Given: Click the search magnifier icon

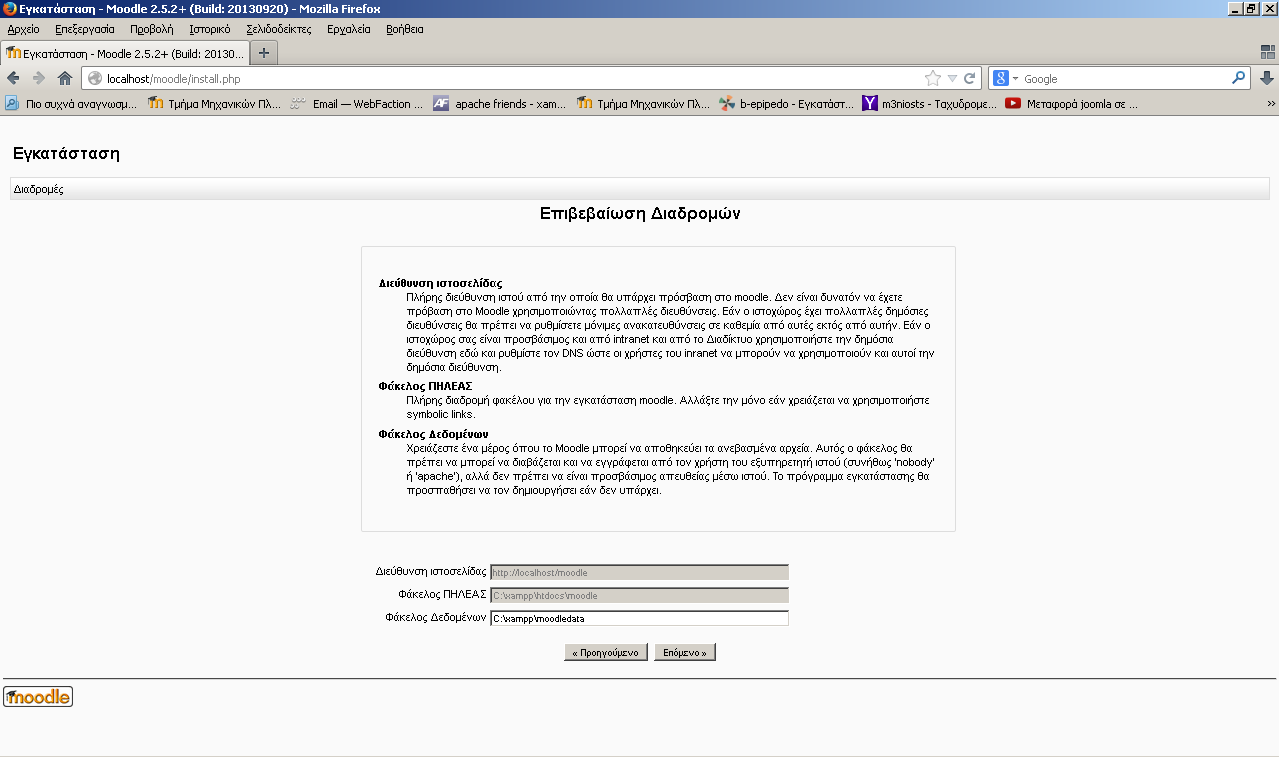Looking at the screenshot, I should (x=1239, y=78).
